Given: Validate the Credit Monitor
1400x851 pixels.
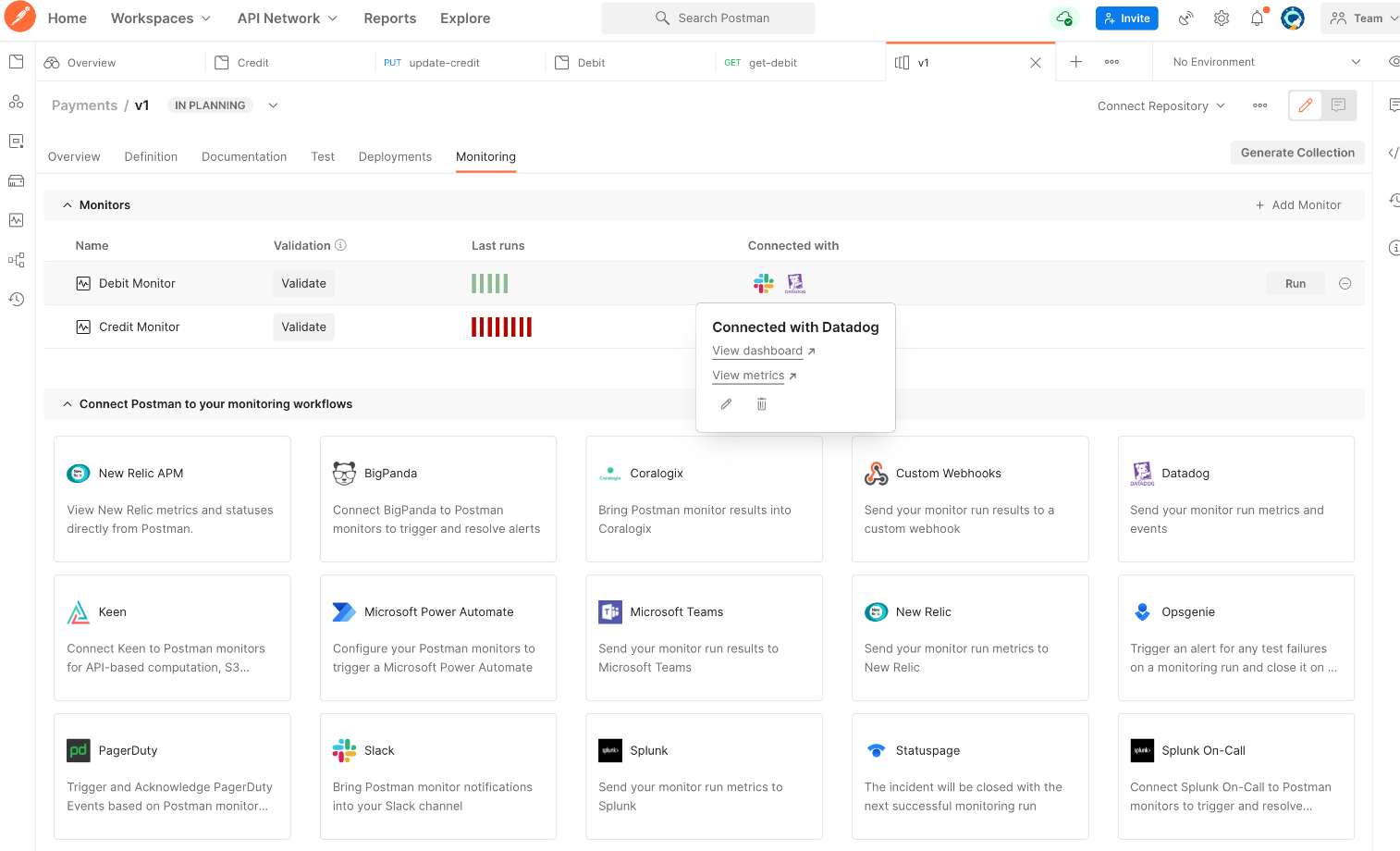Looking at the screenshot, I should pyautogui.click(x=303, y=327).
